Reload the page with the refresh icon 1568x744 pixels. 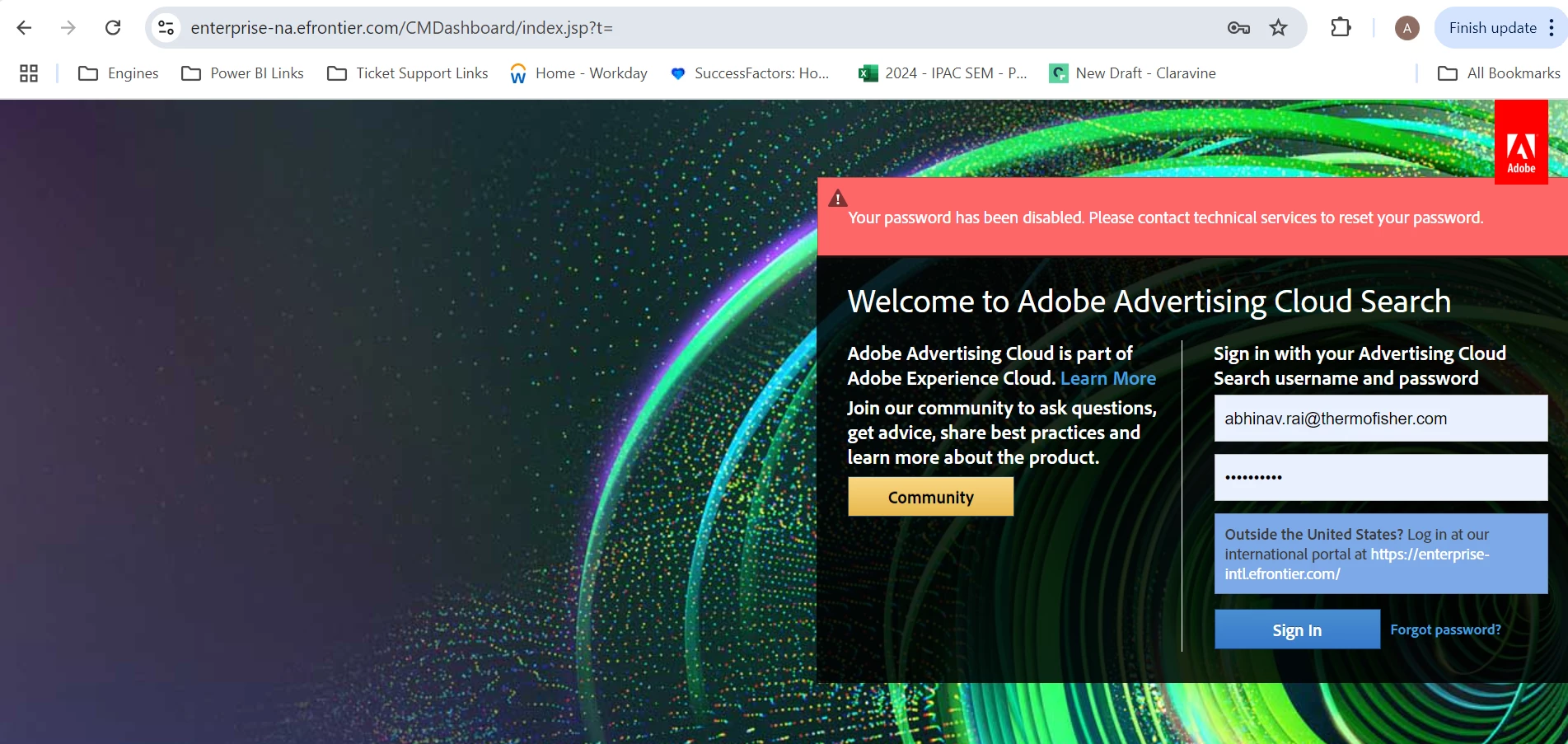pyautogui.click(x=113, y=28)
